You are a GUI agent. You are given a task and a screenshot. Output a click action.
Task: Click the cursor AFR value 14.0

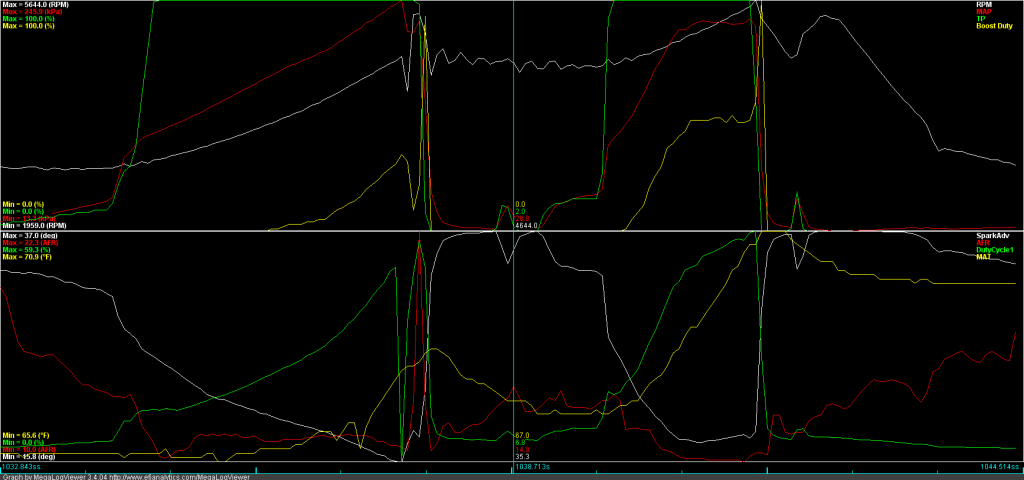click(x=522, y=449)
